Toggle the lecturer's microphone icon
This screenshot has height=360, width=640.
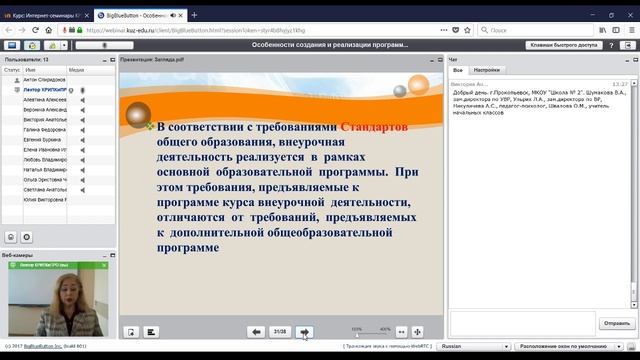tap(82, 90)
